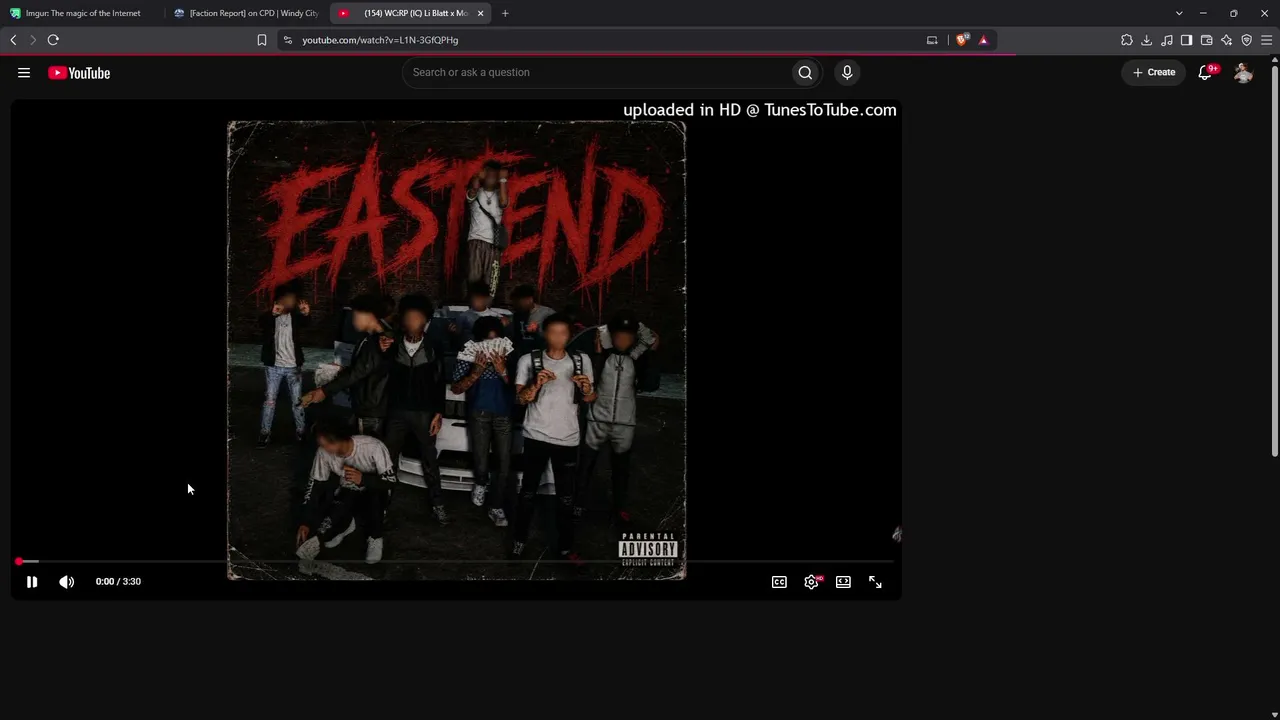Switch to the Faction Report tab

(246, 13)
